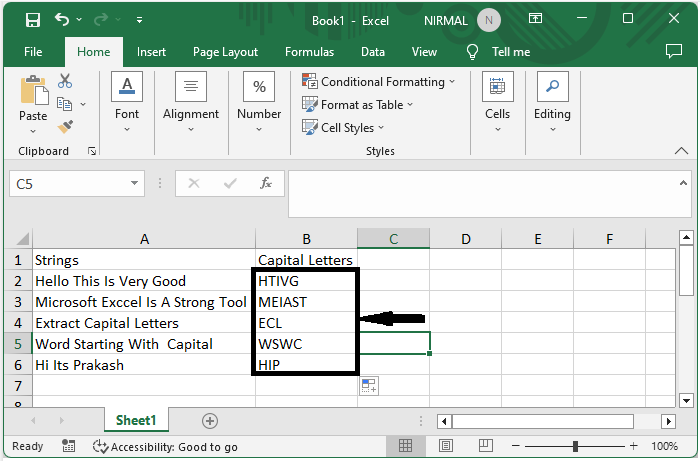Select column D header

466,239
